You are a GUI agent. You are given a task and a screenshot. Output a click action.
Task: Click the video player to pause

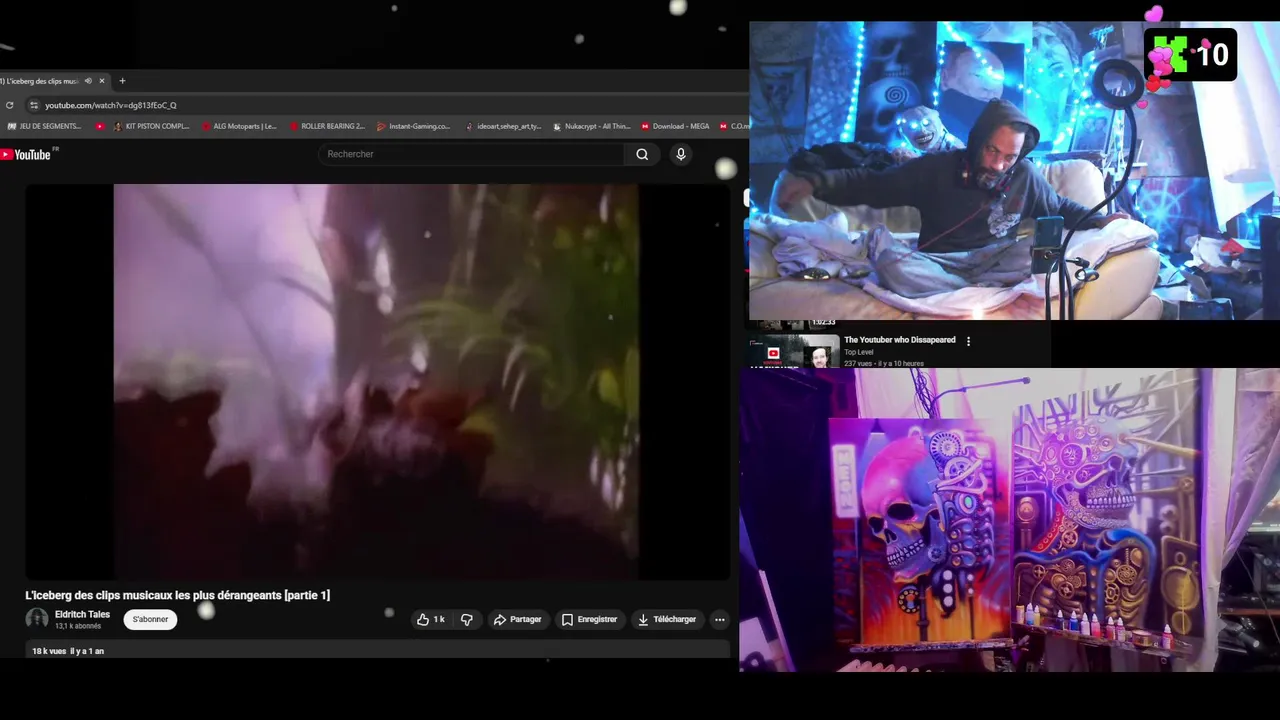(x=376, y=381)
